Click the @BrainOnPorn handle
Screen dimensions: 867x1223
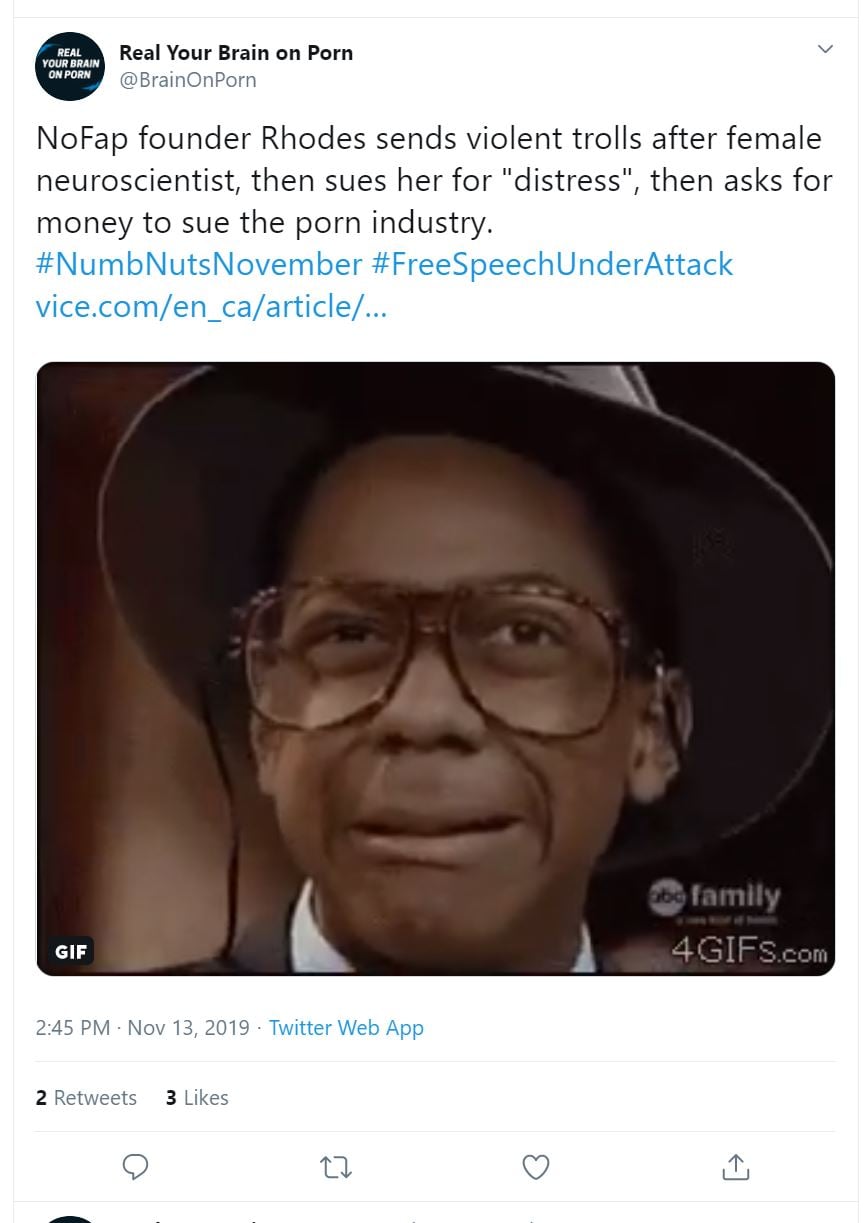[188, 80]
